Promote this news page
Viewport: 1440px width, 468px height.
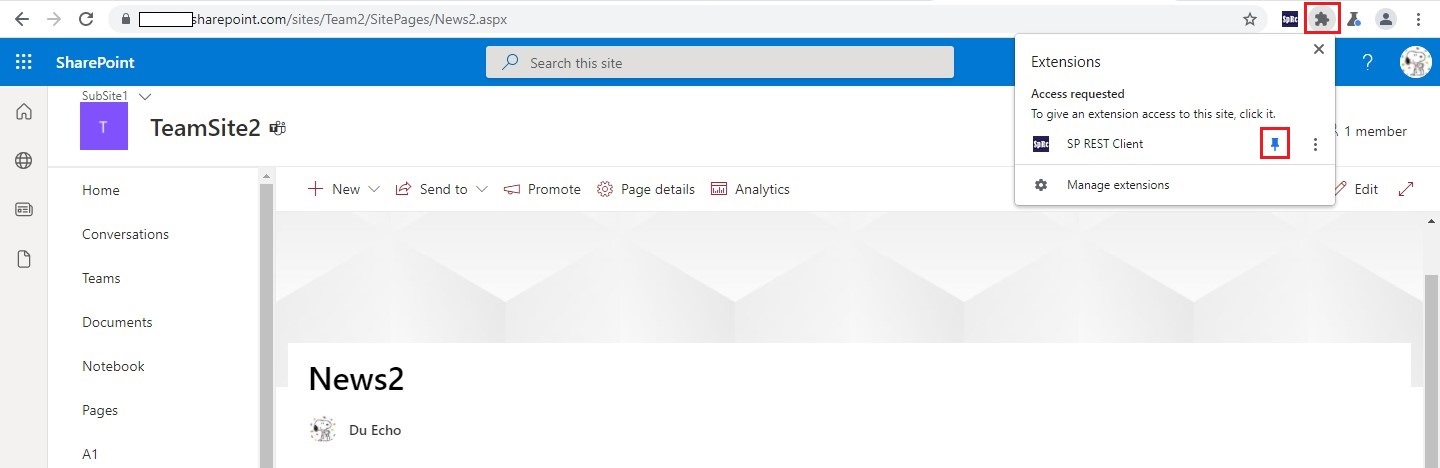[542, 189]
